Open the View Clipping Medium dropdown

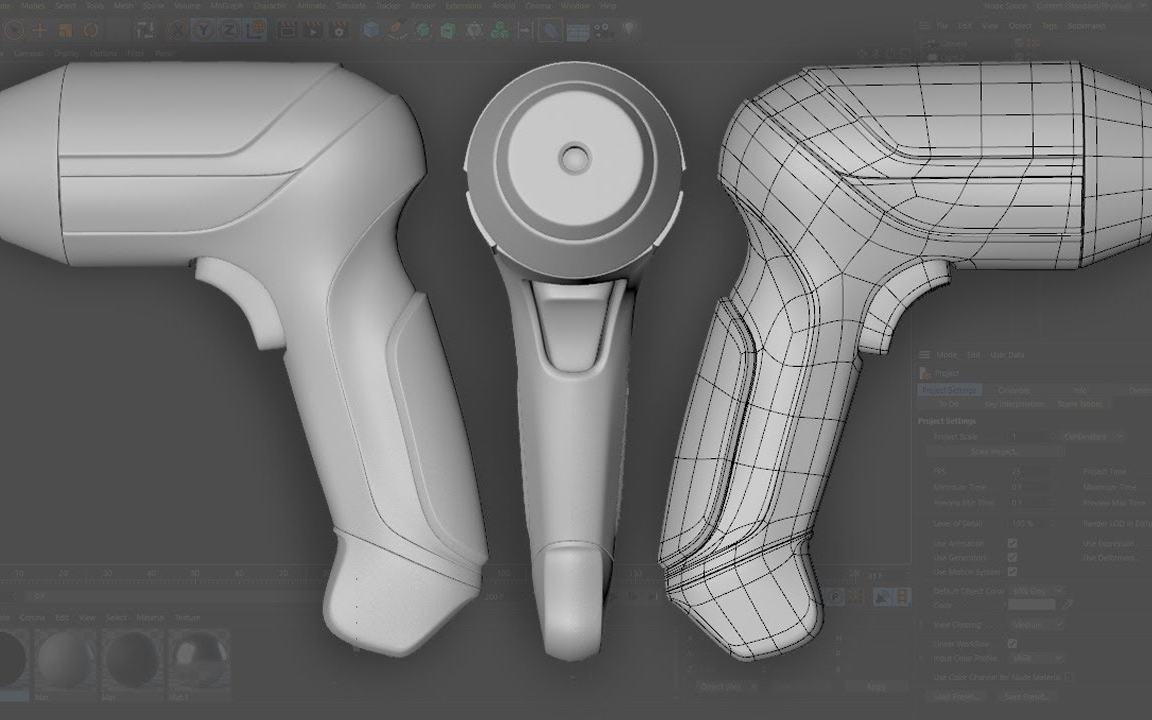tap(1037, 624)
